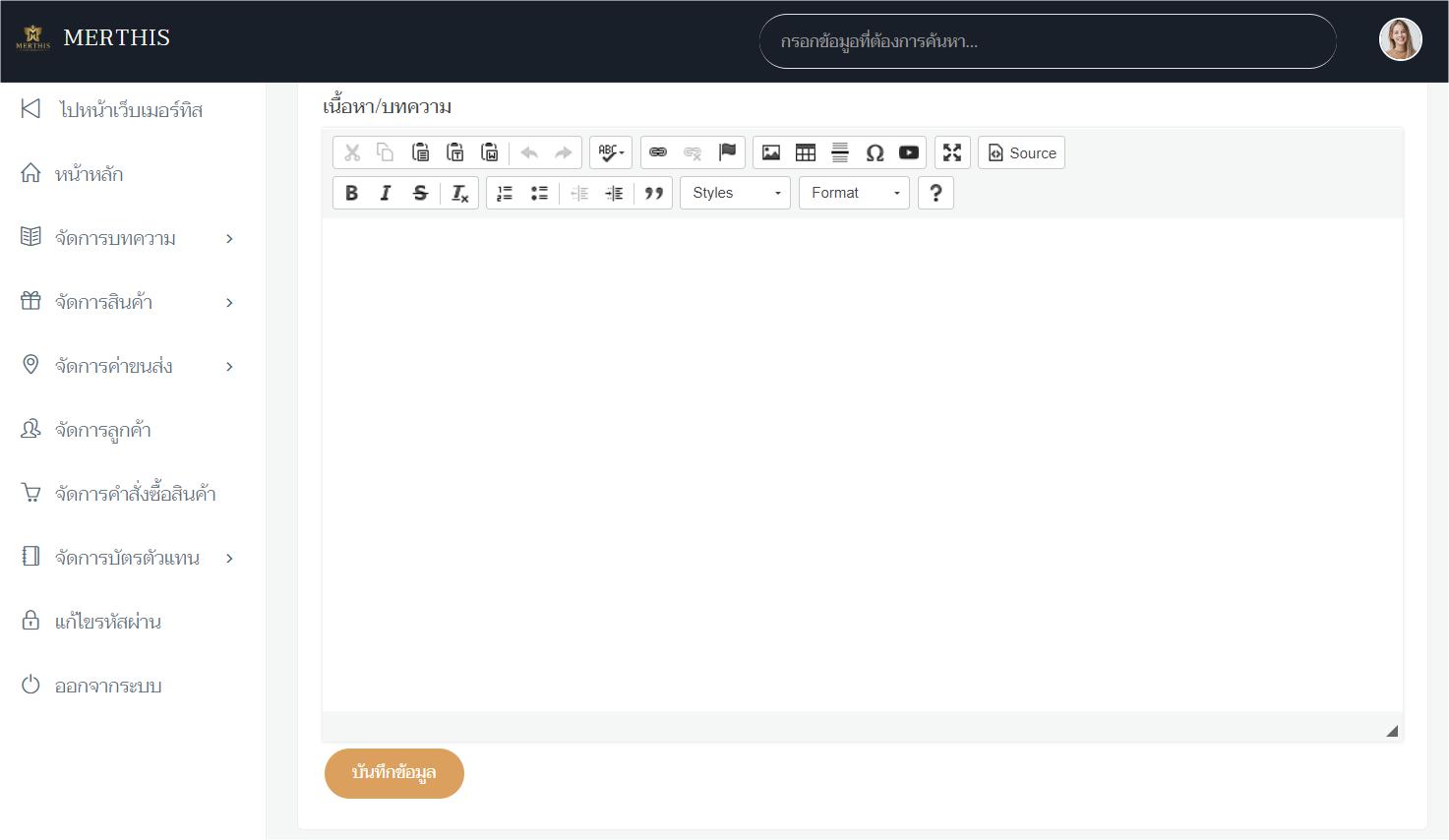
Task: Click the Bold formatting icon
Action: 351,193
